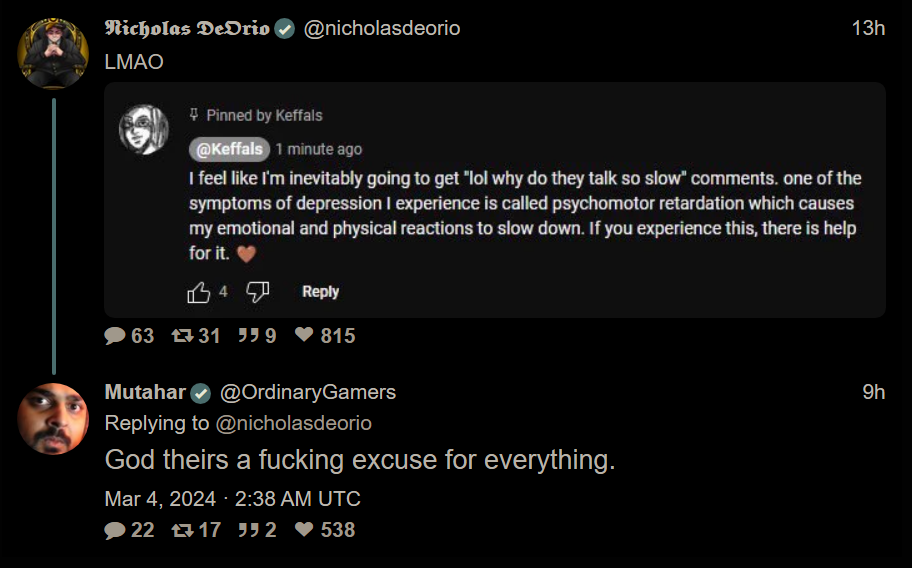Click the reply icon on Mutahar's tweet
This screenshot has width=912, height=568.
[115, 530]
